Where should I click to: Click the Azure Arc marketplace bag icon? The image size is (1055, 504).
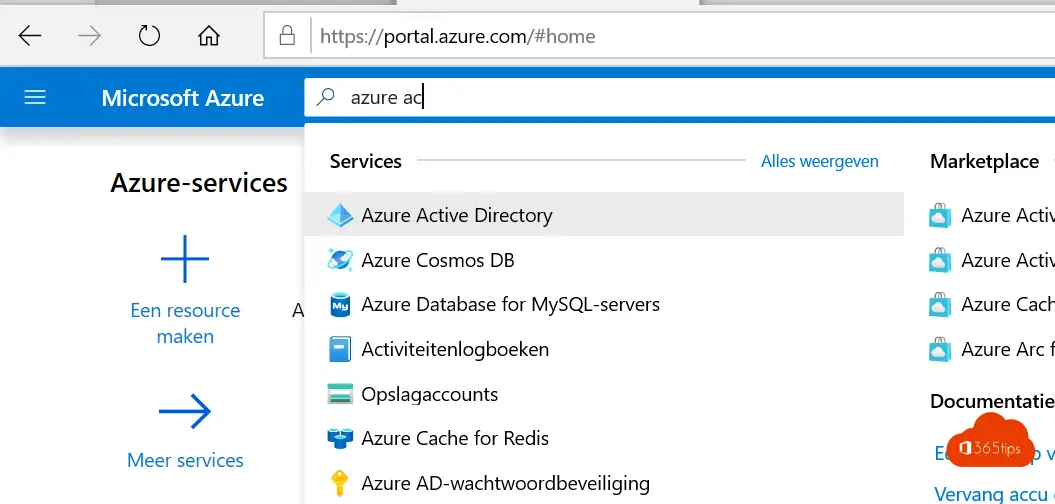pos(940,350)
